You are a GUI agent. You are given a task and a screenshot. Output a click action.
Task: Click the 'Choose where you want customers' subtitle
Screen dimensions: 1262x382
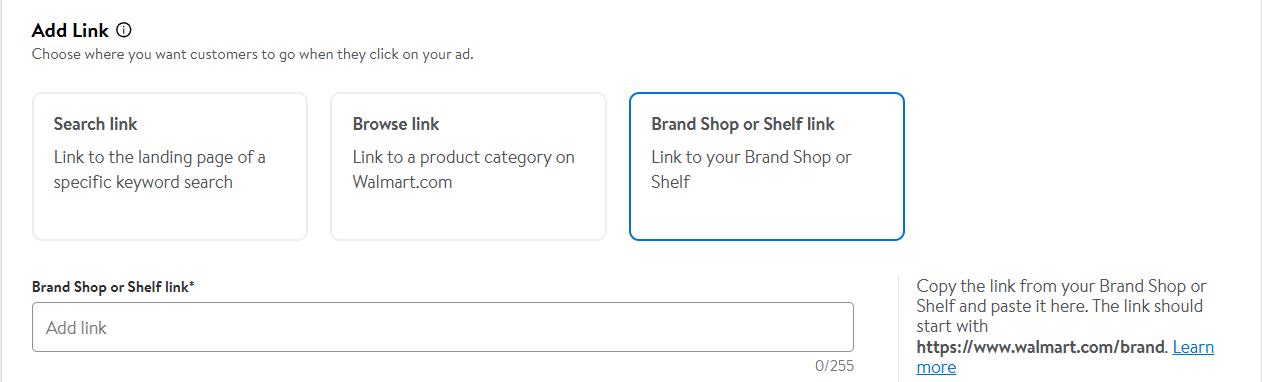coord(253,54)
